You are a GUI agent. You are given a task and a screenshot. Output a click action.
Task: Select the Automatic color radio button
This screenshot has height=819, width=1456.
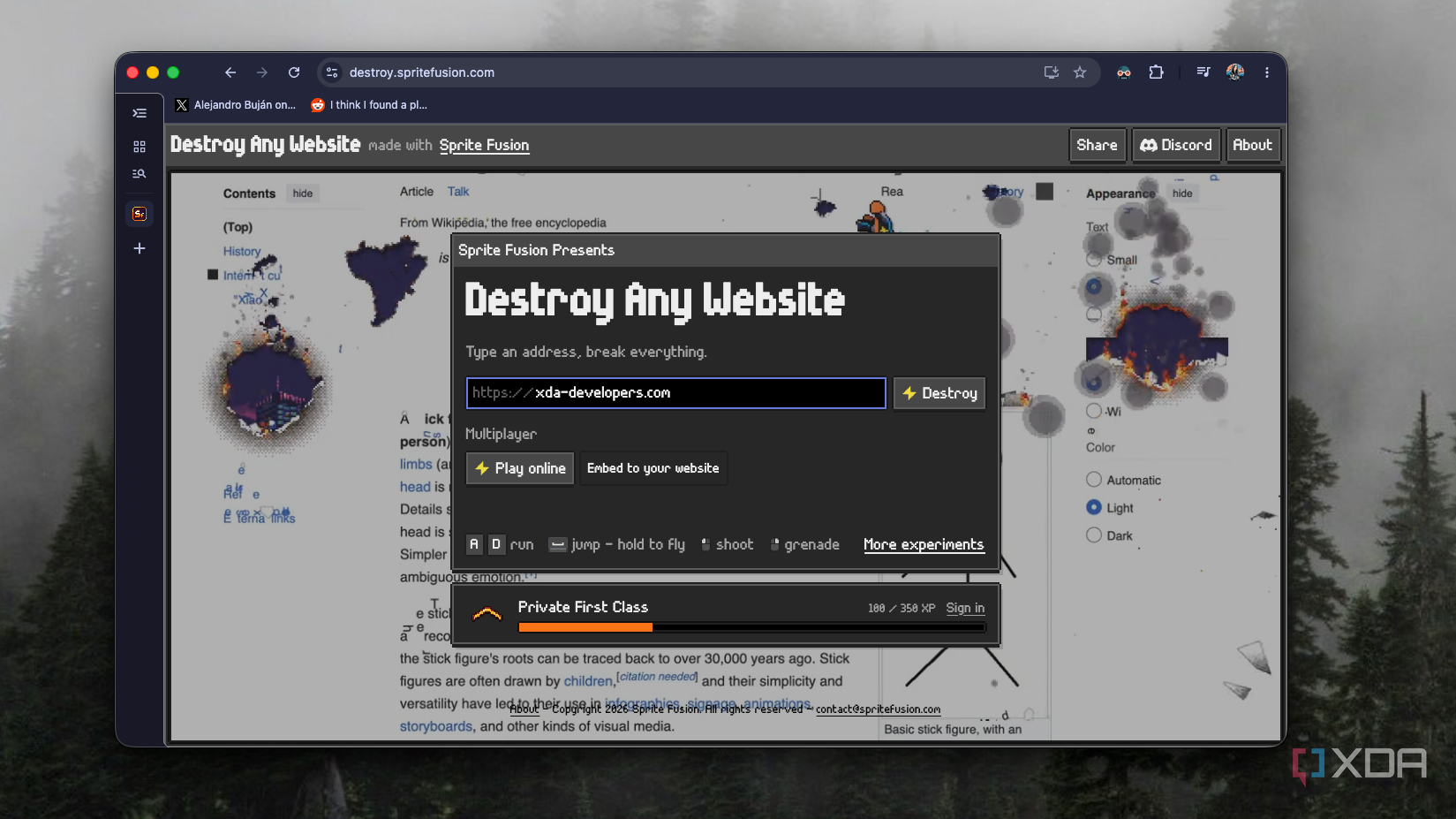[x=1094, y=480]
